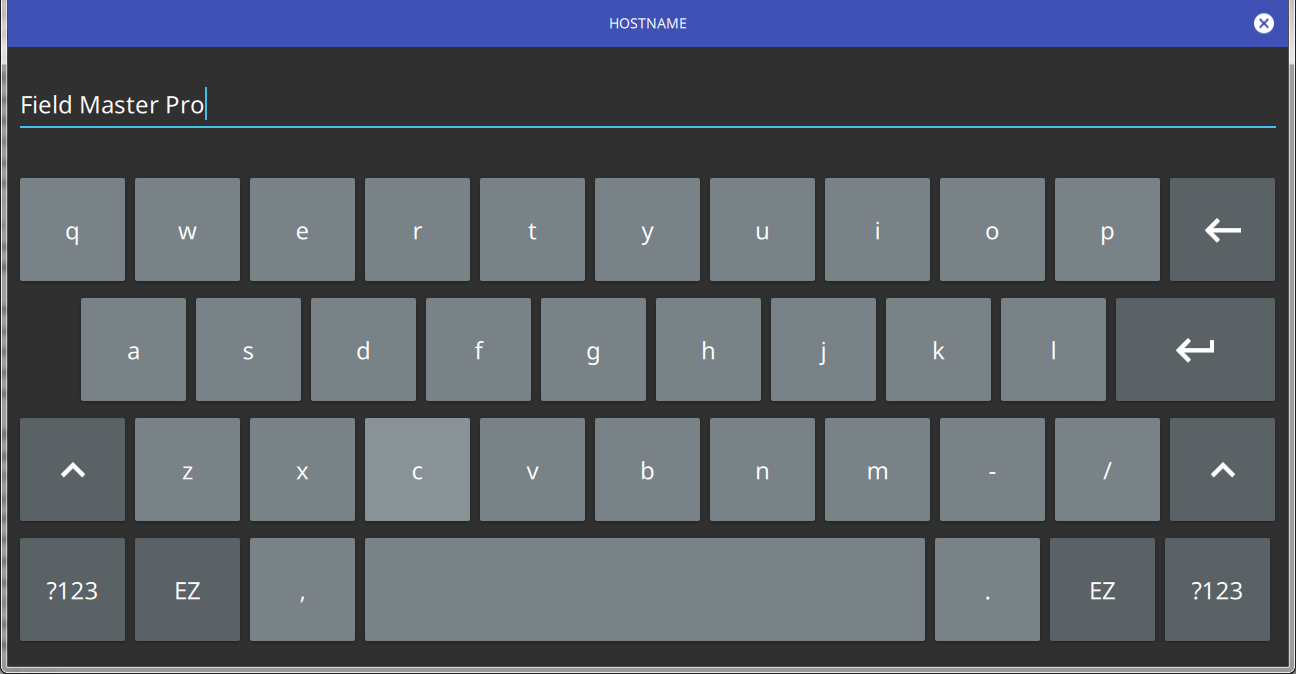Tap the letter f key
1296x674 pixels.
point(478,350)
